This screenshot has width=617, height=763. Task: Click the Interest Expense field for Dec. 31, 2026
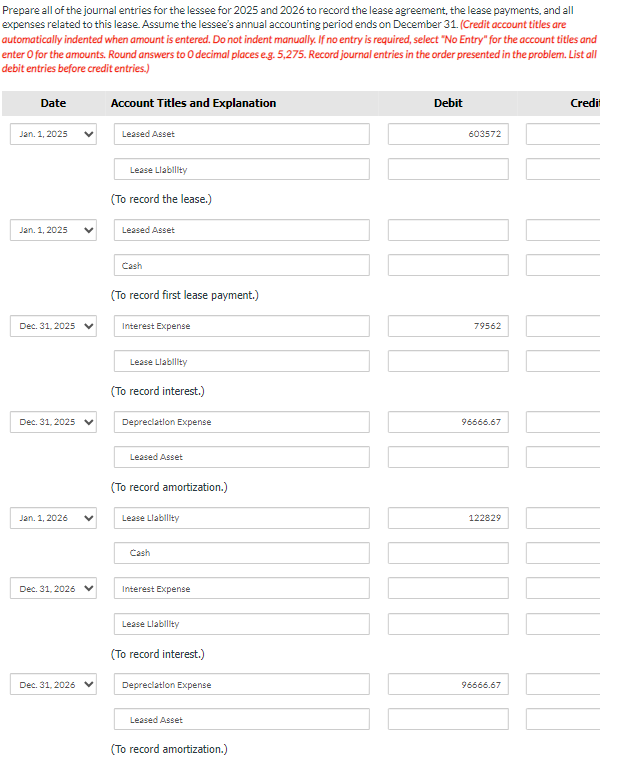[x=240, y=589]
